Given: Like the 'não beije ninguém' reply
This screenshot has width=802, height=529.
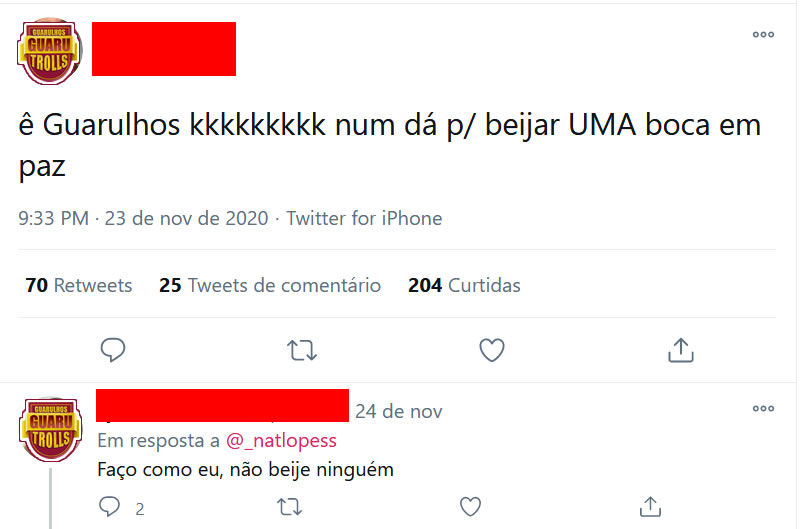Looking at the screenshot, I should tap(470, 507).
